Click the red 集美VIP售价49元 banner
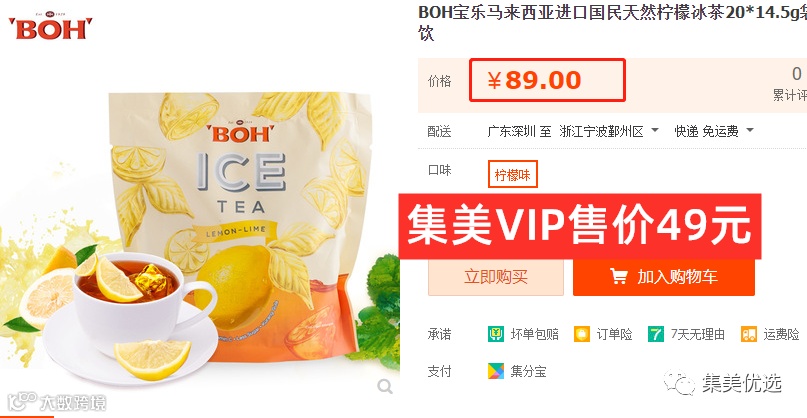 click(580, 226)
